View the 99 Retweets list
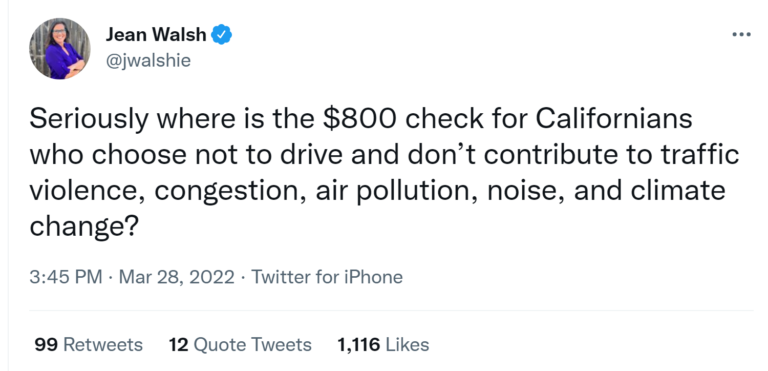The width and height of the screenshot is (768, 371). [x=88, y=345]
